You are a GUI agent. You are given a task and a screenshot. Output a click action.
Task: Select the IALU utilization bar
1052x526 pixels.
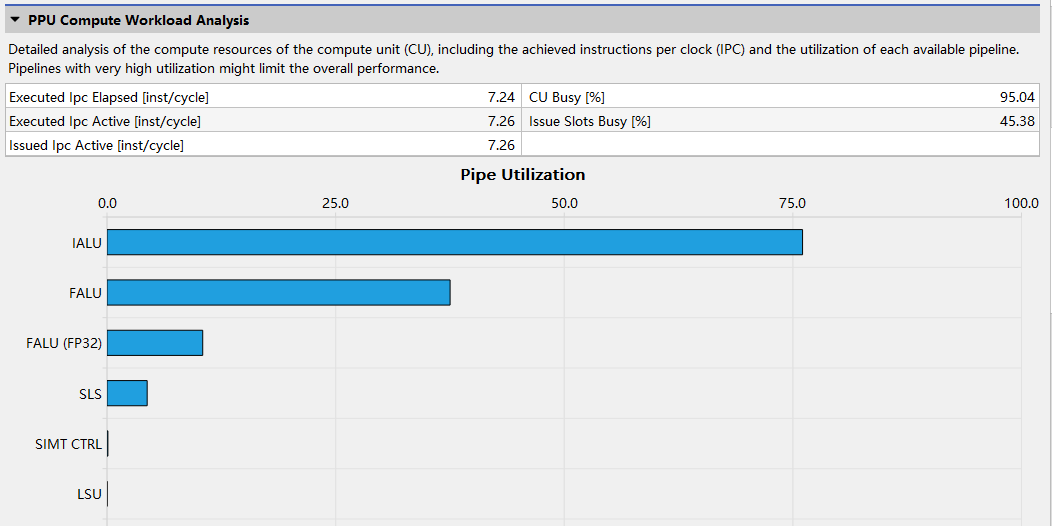455,242
